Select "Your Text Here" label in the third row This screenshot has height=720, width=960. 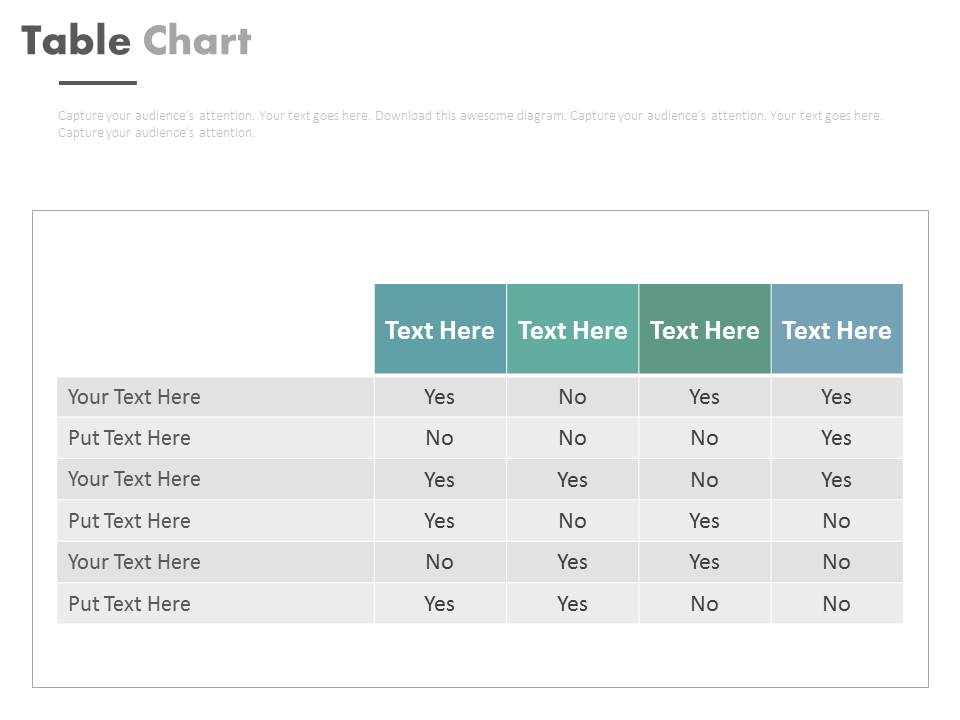coord(134,479)
